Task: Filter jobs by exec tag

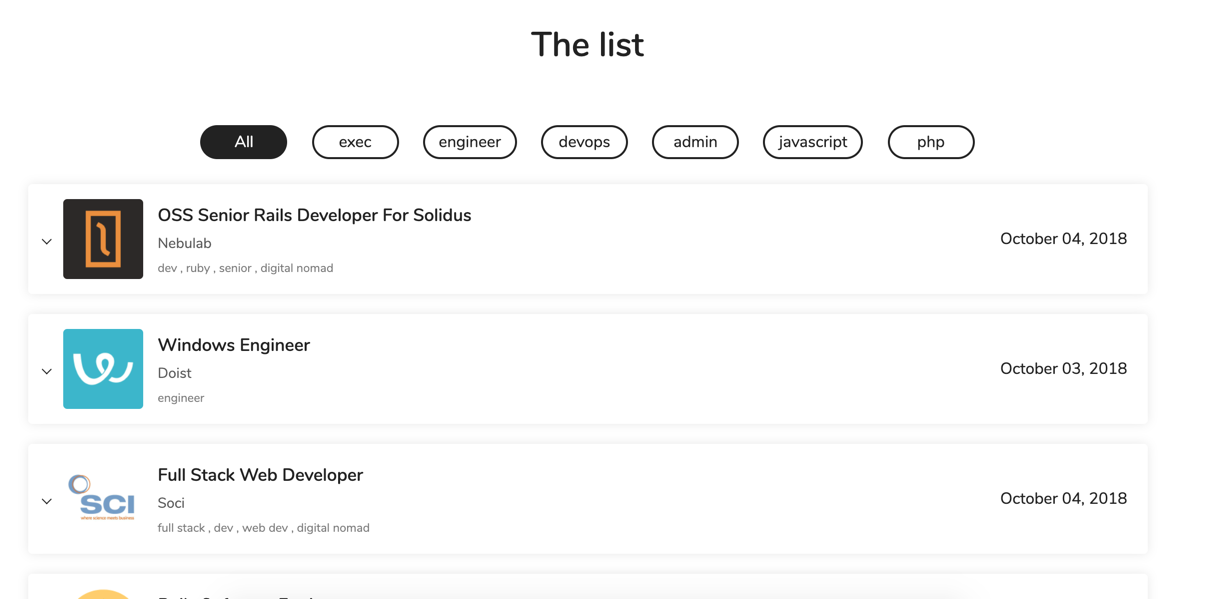Action: click(x=355, y=142)
